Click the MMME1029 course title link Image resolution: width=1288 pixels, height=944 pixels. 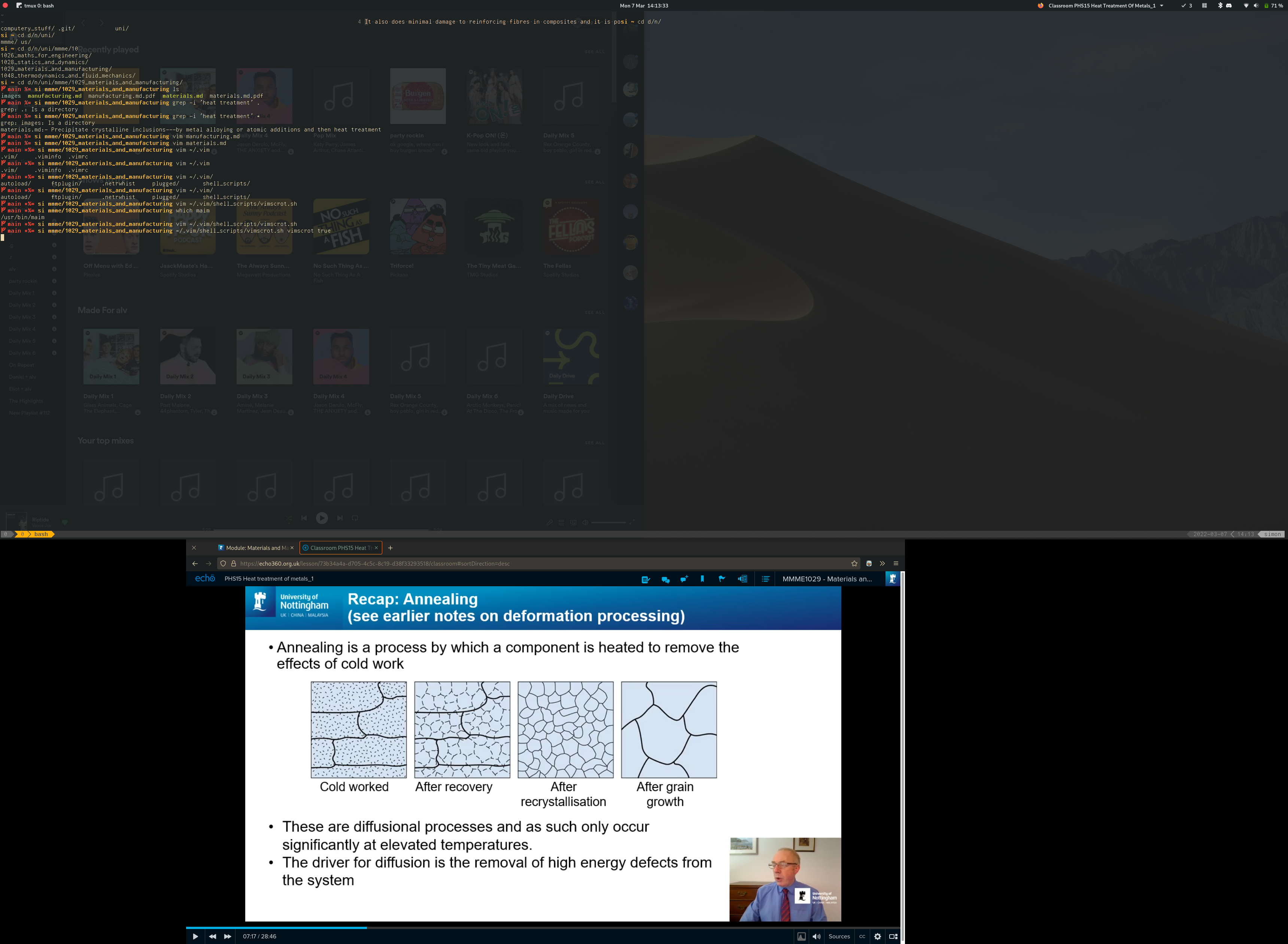coord(826,579)
